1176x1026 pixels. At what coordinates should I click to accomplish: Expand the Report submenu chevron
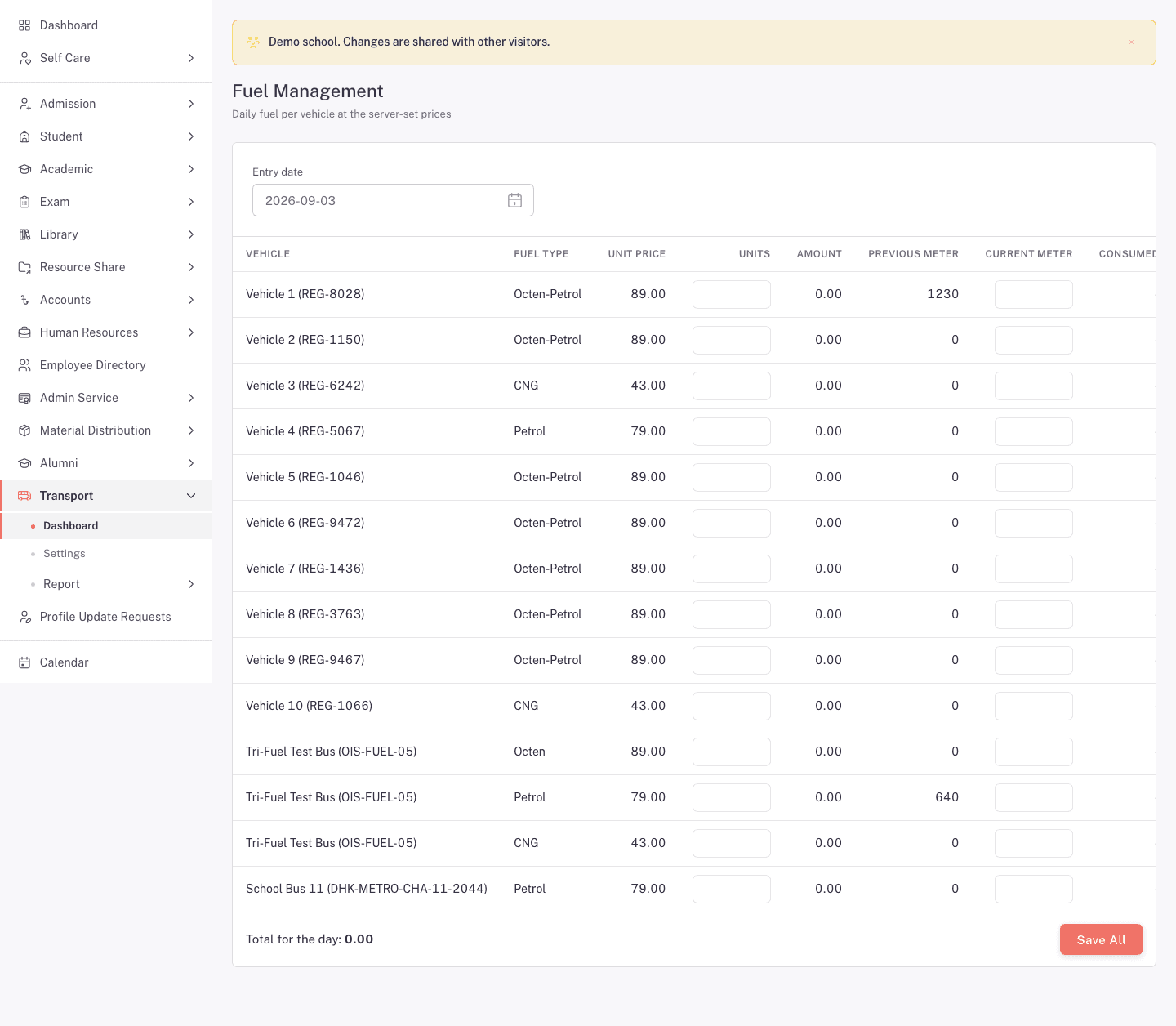(x=191, y=584)
